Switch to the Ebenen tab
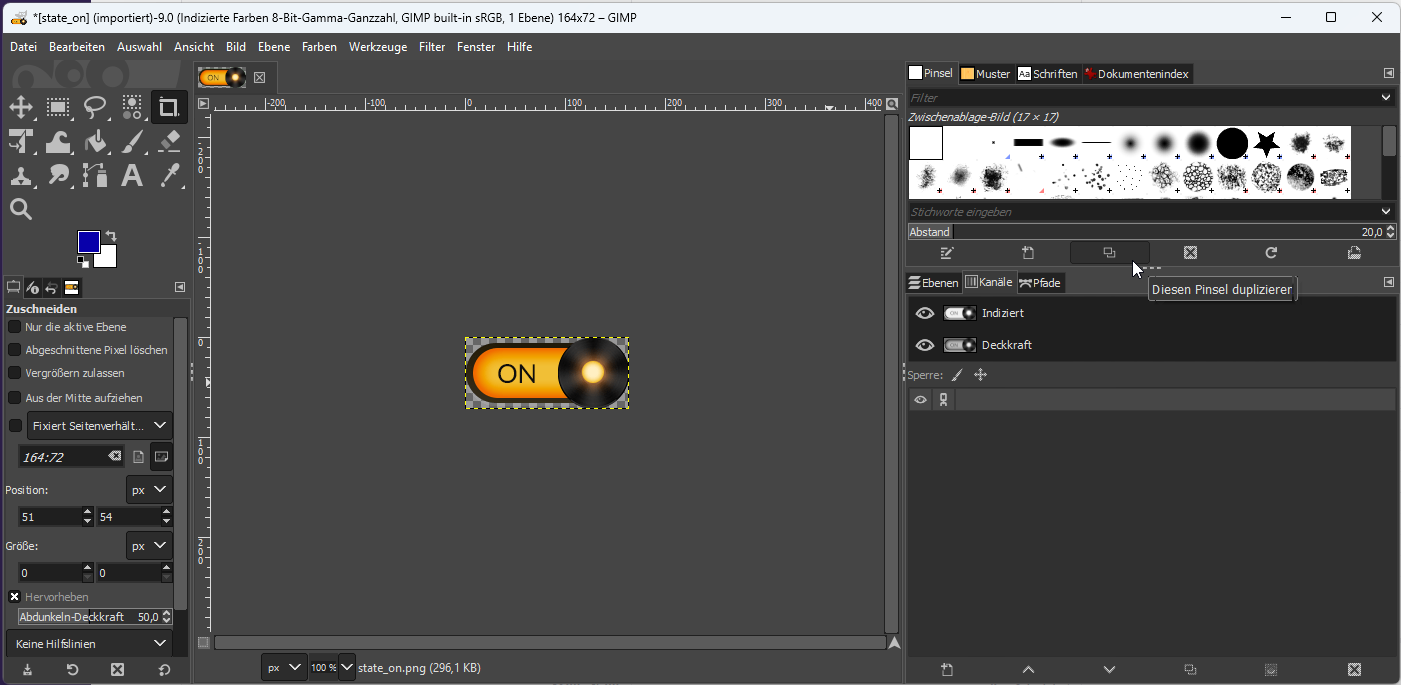Screen dimensions: 1401x685 click(933, 283)
